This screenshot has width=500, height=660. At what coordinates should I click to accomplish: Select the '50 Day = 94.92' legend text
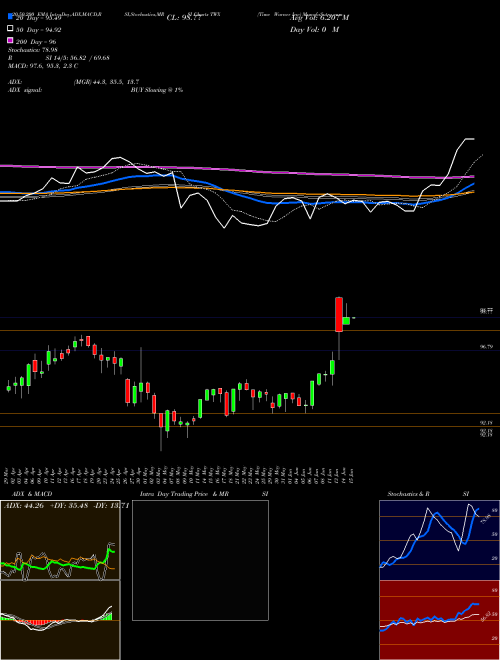(x=38, y=29)
